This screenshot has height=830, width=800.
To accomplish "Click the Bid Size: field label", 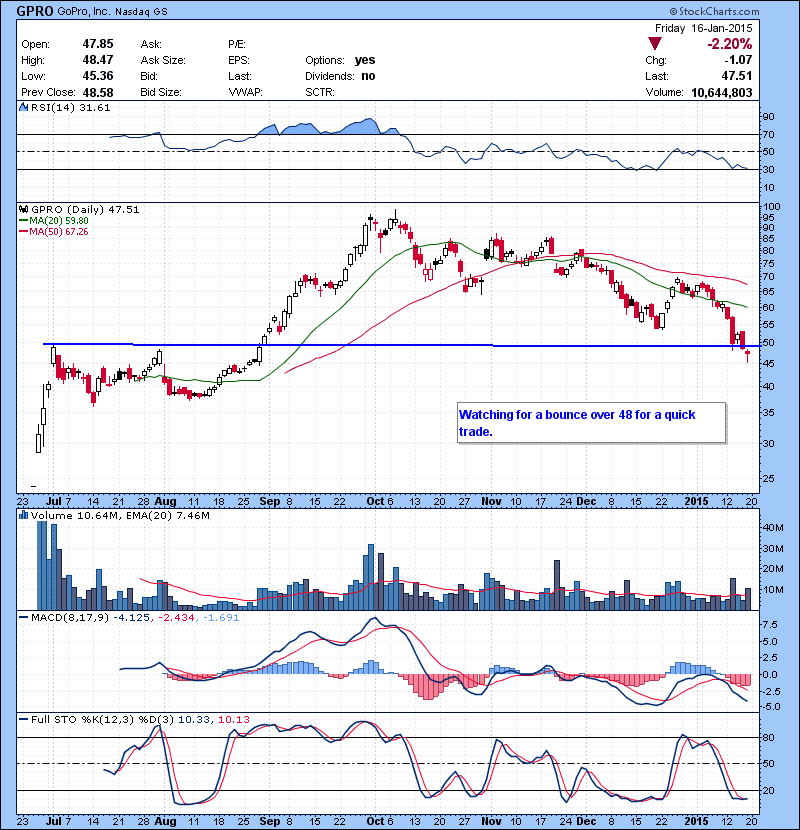I will [x=161, y=92].
